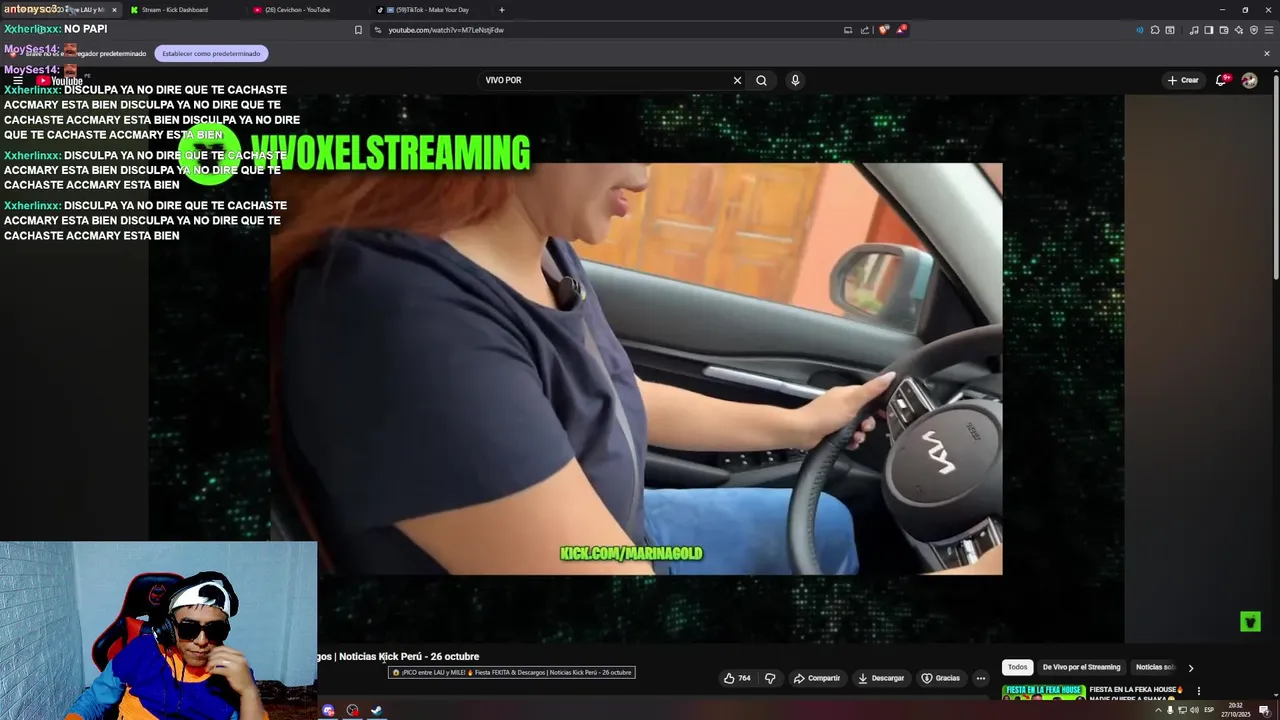Viewport: 1280px width, 720px height.
Task: Click the Gracias super thanks button
Action: (940, 678)
